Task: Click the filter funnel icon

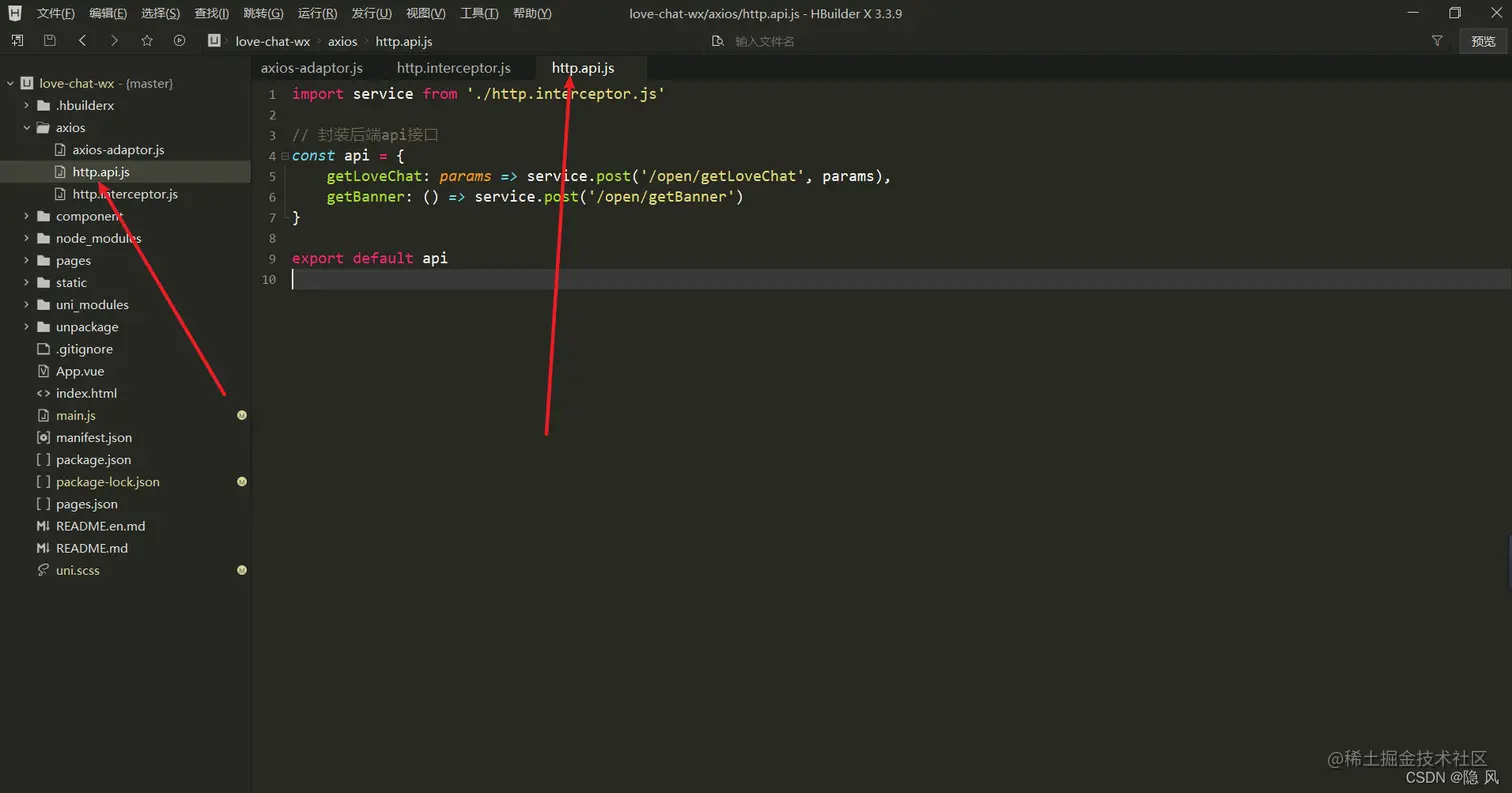Action: click(1437, 41)
